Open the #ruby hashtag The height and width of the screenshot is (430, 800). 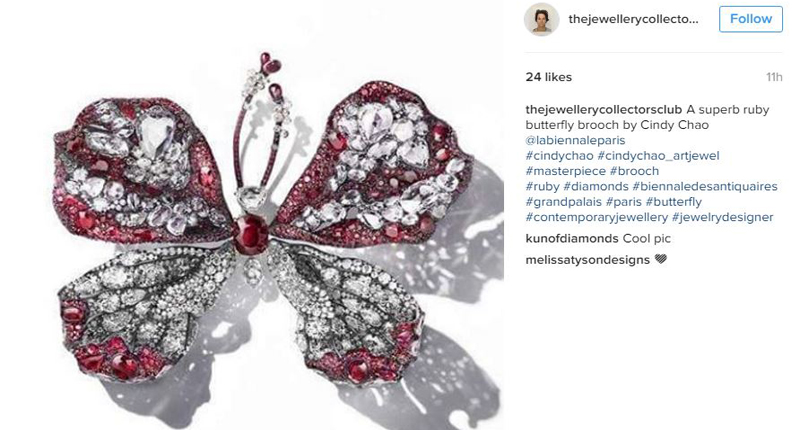pos(542,186)
